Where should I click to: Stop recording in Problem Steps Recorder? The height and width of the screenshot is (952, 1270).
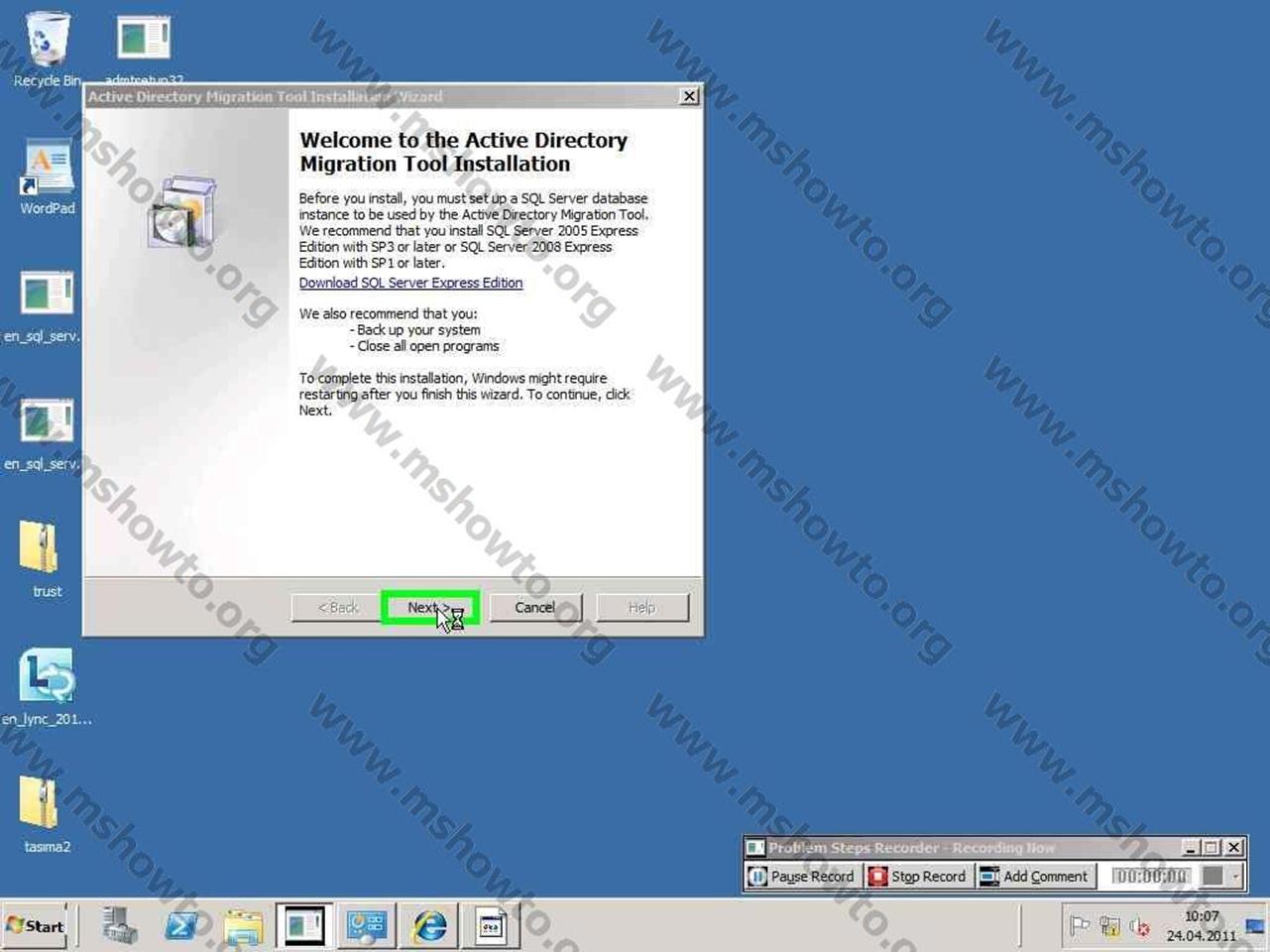[x=917, y=877]
